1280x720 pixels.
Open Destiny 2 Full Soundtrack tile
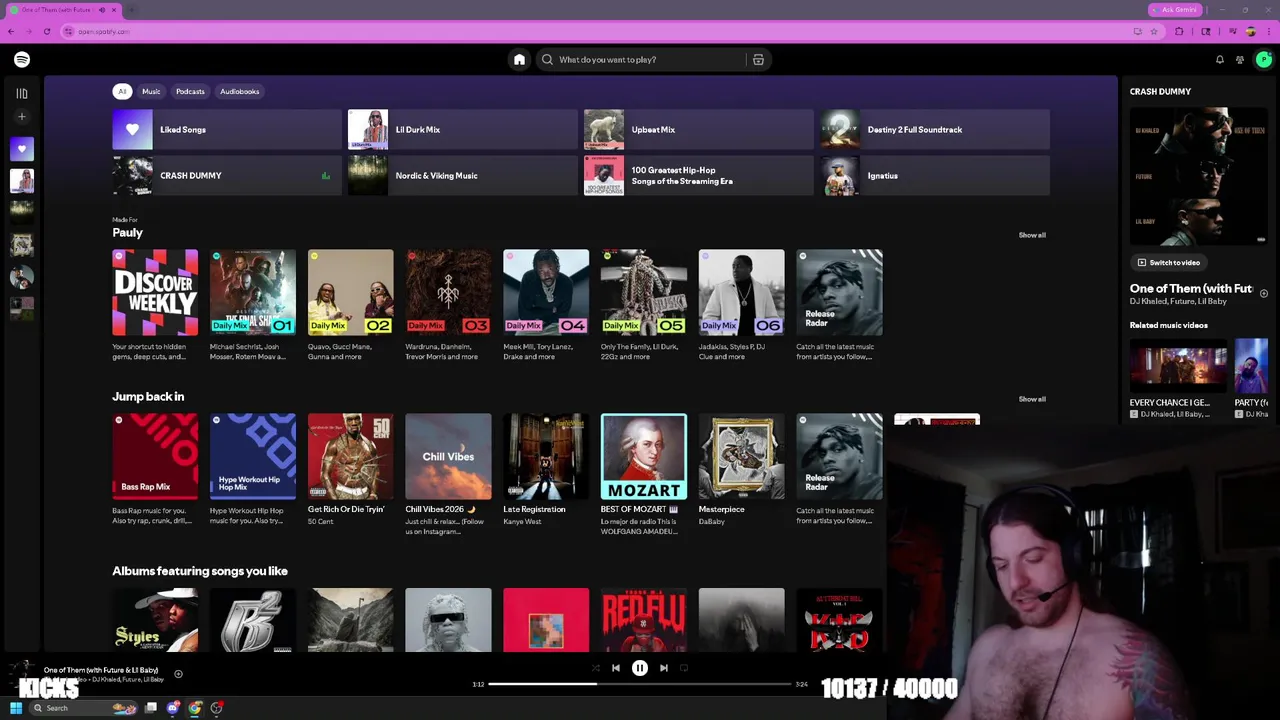(x=935, y=129)
